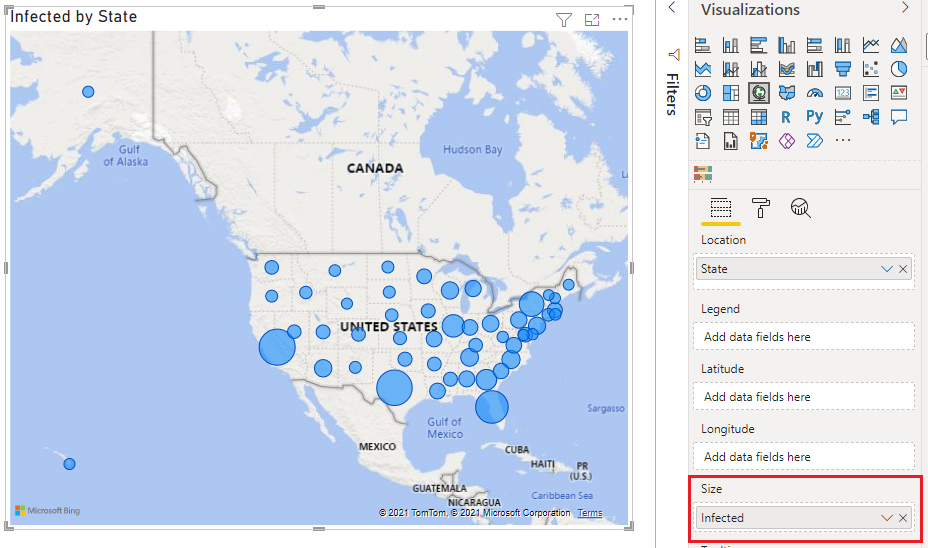This screenshot has height=548, width=928.
Task: Select the KPI visual
Action: click(x=898, y=93)
